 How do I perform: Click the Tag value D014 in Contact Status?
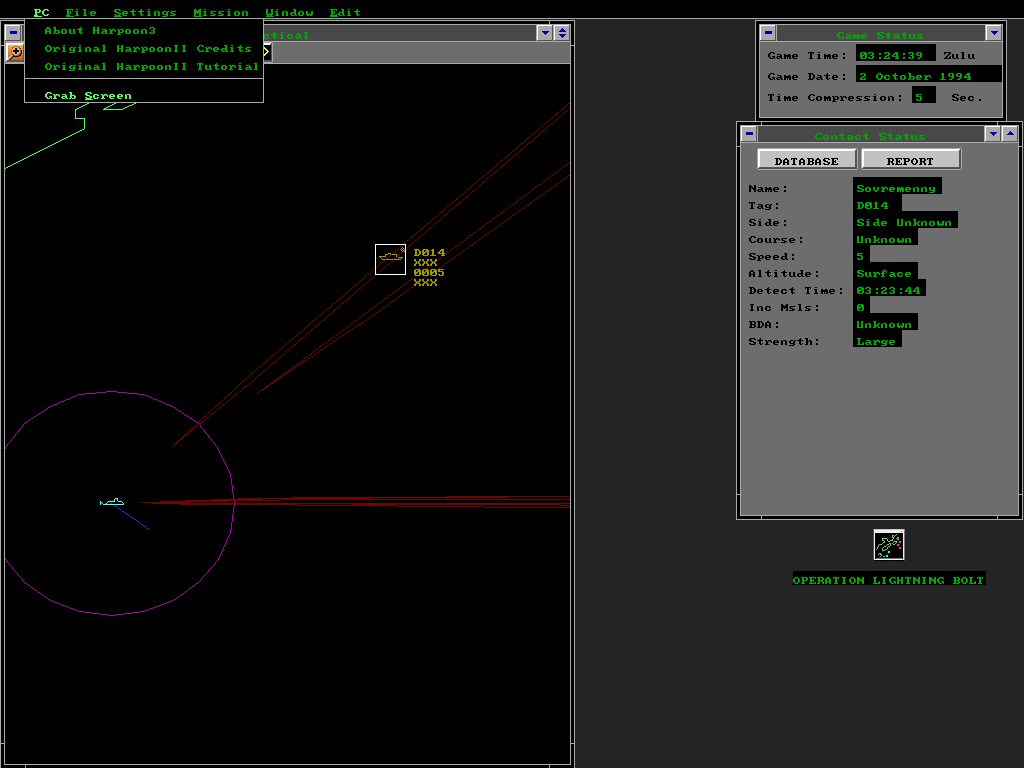click(877, 205)
